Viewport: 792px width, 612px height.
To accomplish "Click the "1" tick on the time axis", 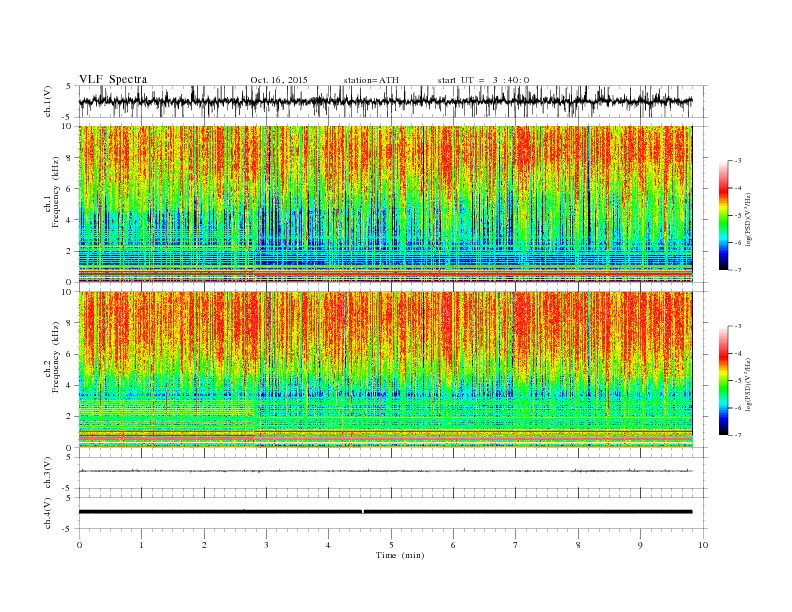I will pos(141,545).
